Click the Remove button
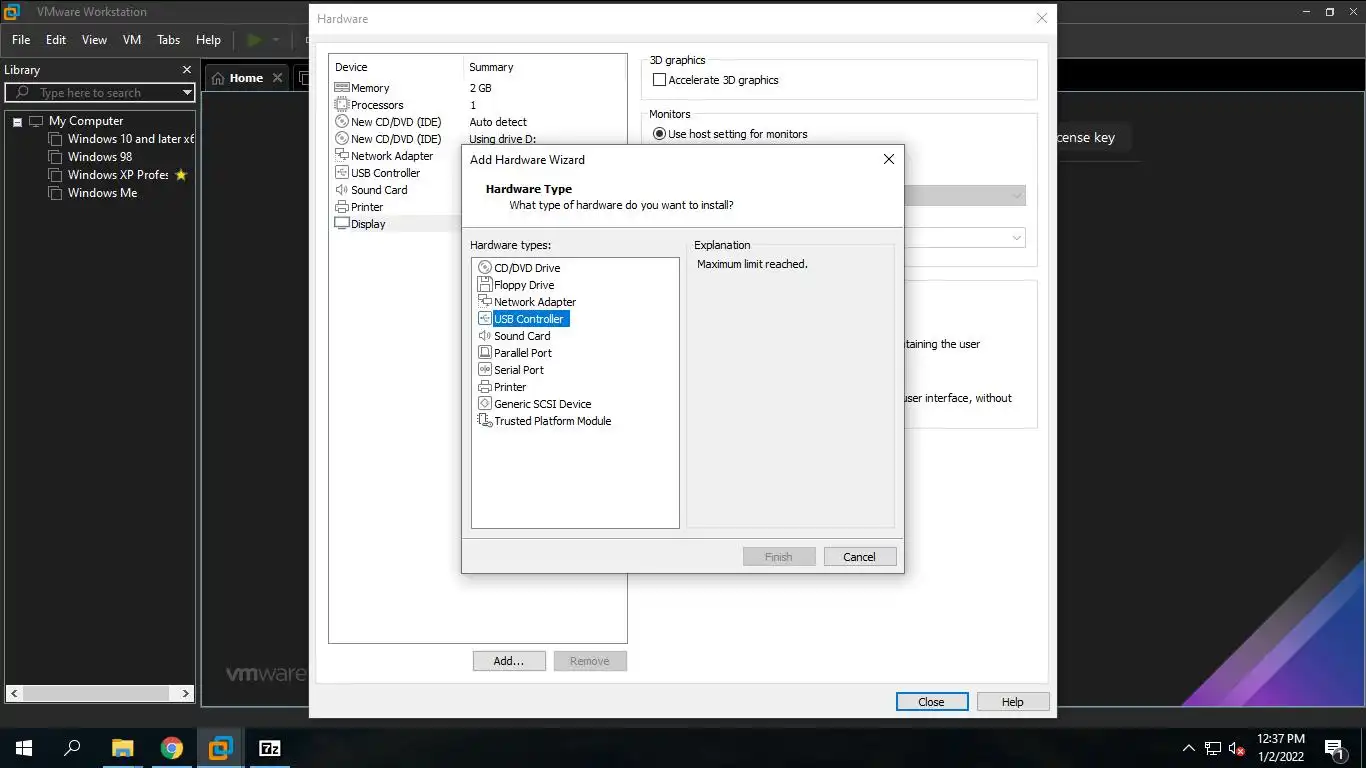This screenshot has height=768, width=1366. [x=590, y=661]
